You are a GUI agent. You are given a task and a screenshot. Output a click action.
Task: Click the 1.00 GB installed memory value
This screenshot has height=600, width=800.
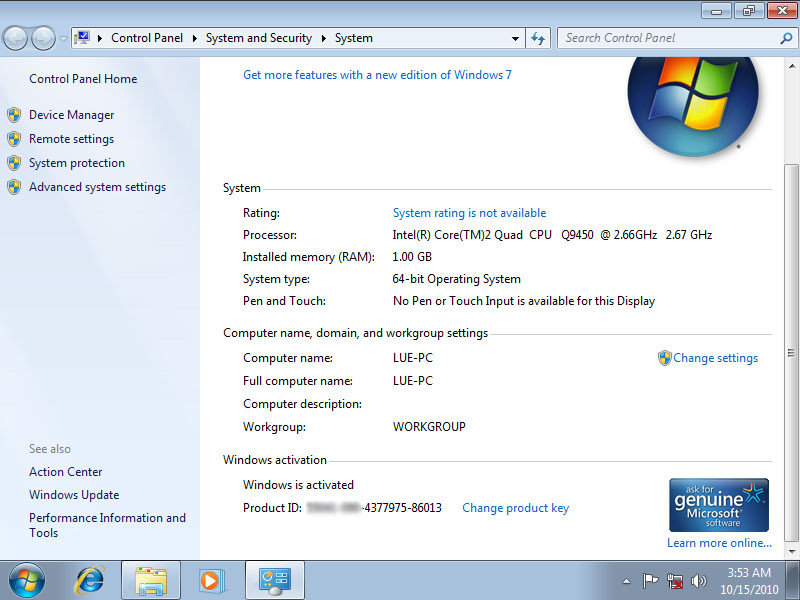coord(412,257)
